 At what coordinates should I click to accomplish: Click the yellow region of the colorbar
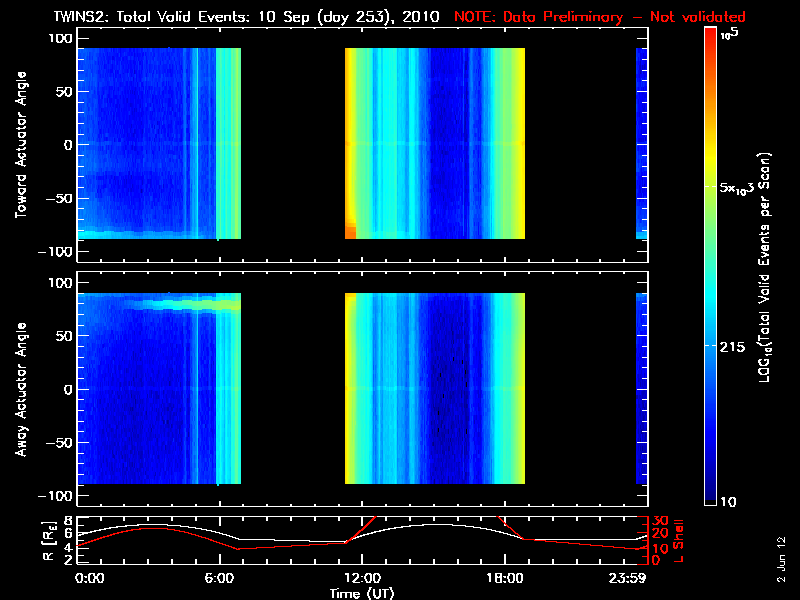point(710,158)
